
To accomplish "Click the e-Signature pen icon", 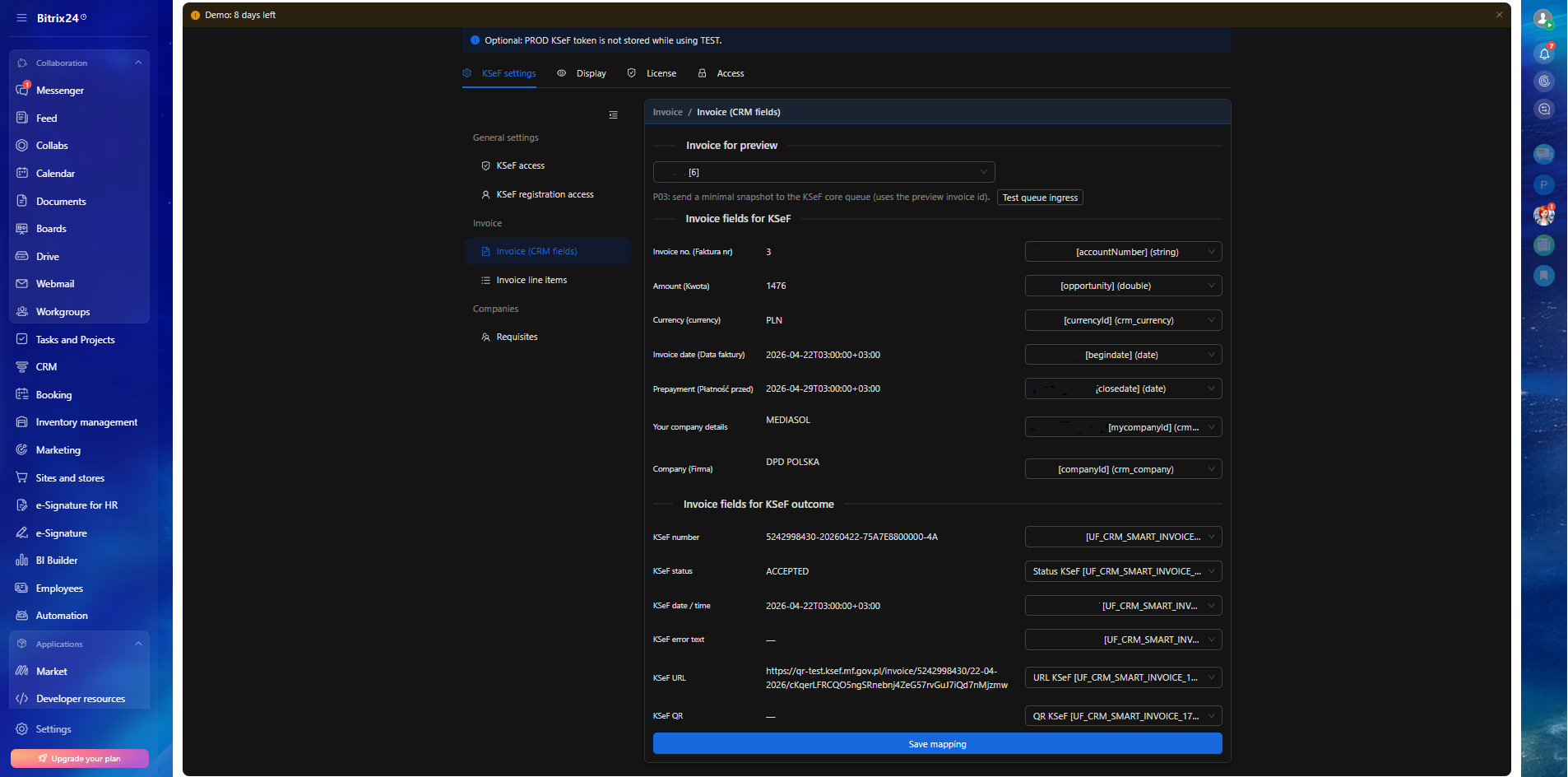I will click(x=22, y=533).
